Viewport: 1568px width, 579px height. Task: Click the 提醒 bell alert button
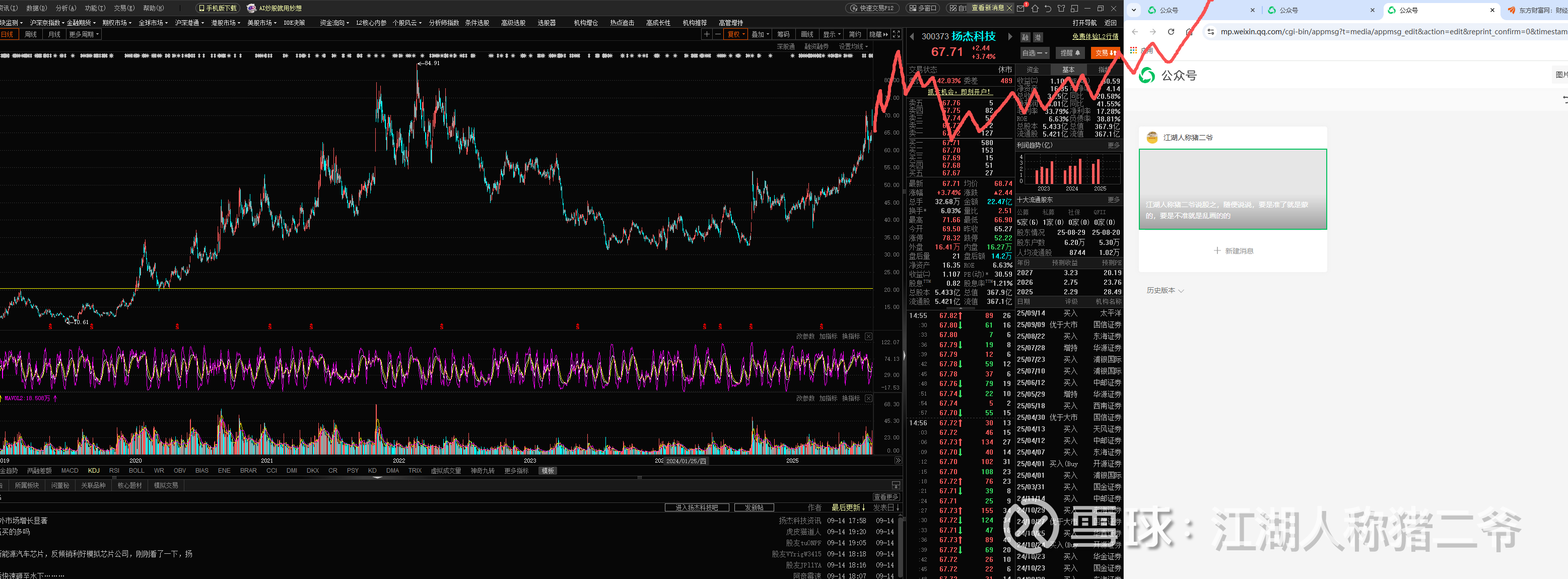(1070, 53)
